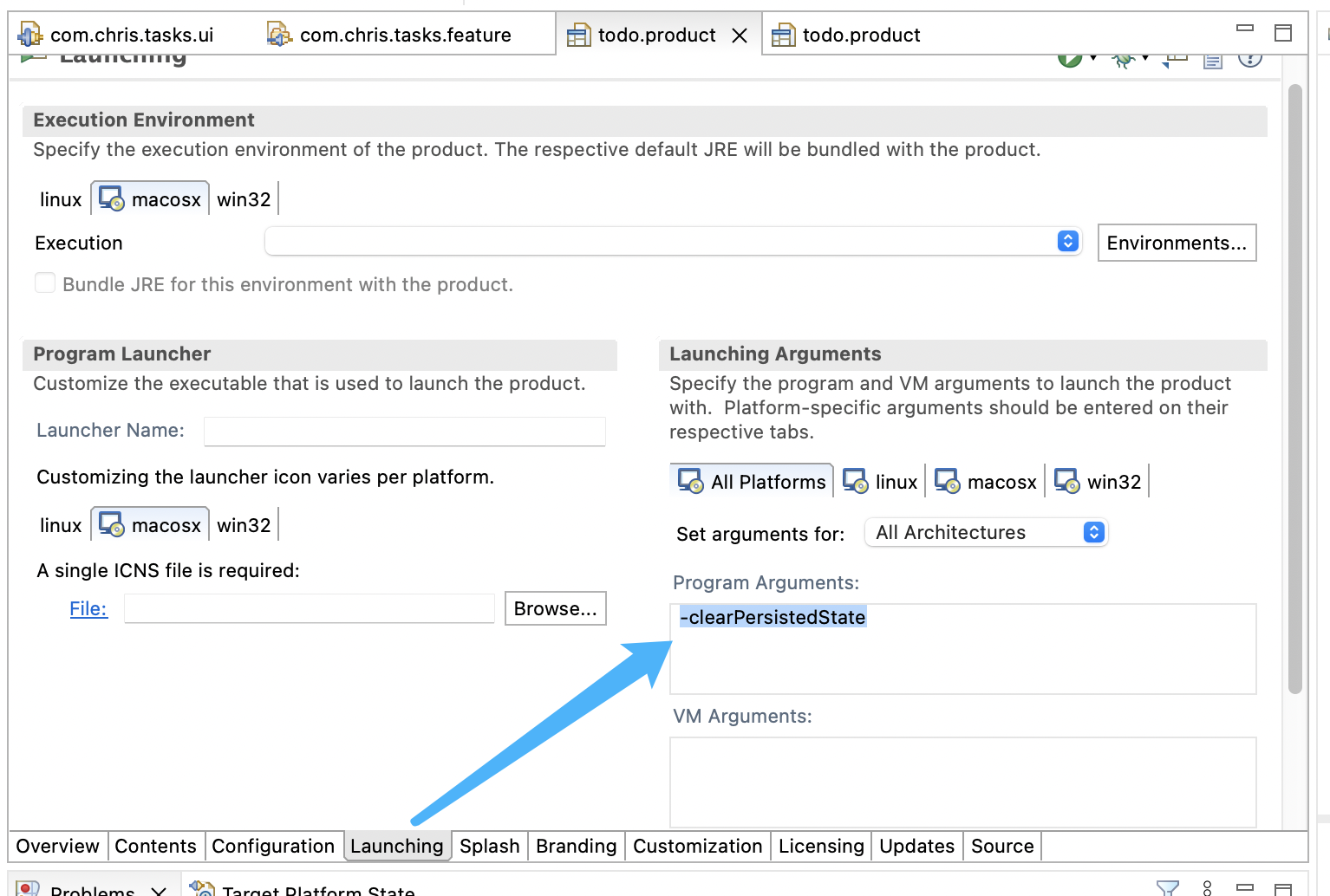Go to the Customization page tab
The image size is (1330, 896).
pos(697,846)
